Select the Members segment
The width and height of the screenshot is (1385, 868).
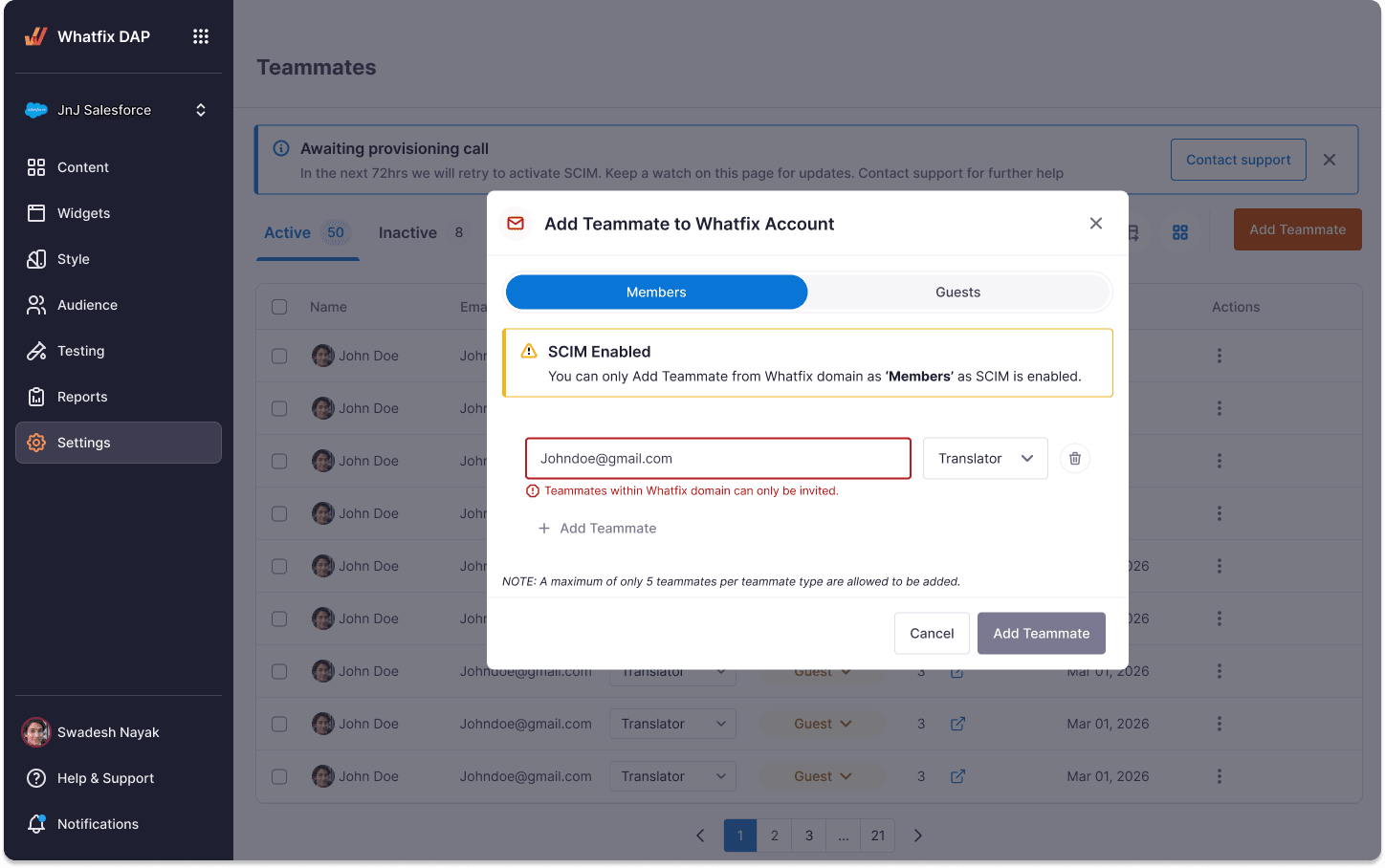tap(656, 292)
